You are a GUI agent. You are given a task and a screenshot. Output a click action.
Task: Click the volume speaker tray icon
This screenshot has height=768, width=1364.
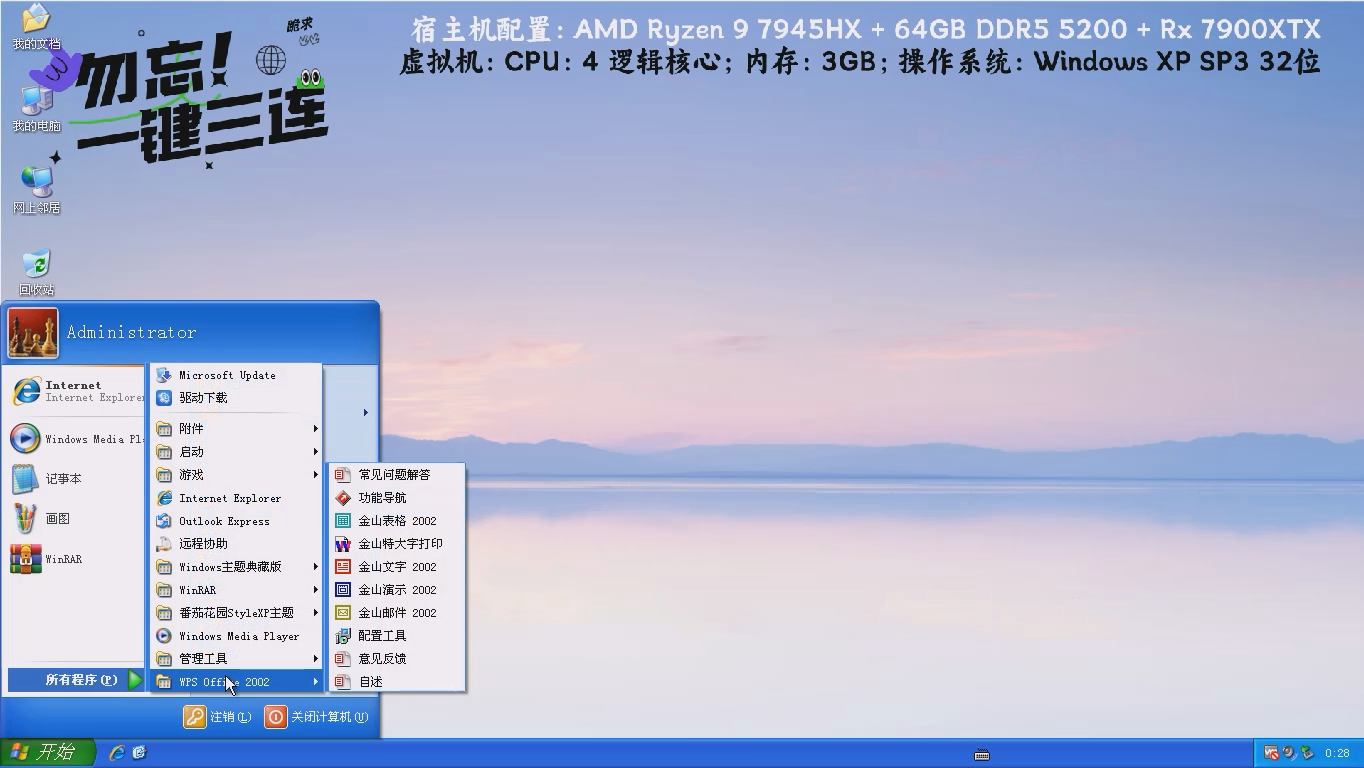click(1289, 753)
